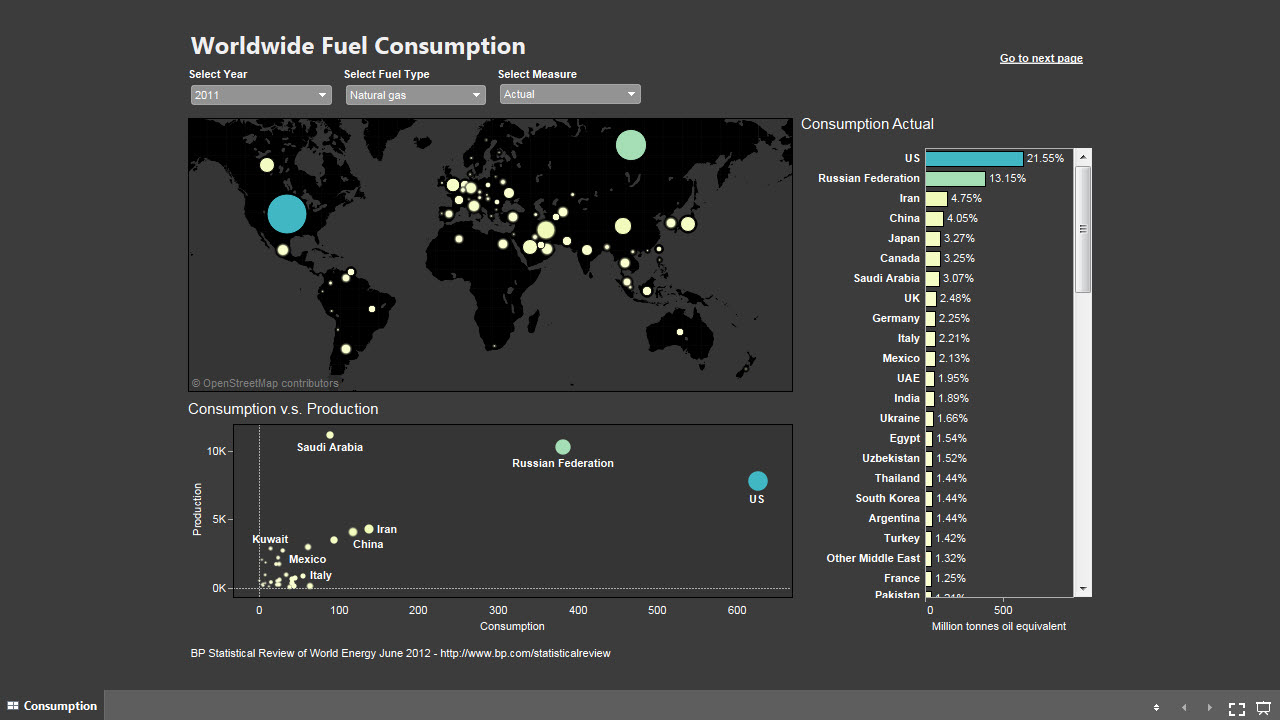Click the US point in the scatter plot
This screenshot has width=1280, height=720.
coord(757,481)
